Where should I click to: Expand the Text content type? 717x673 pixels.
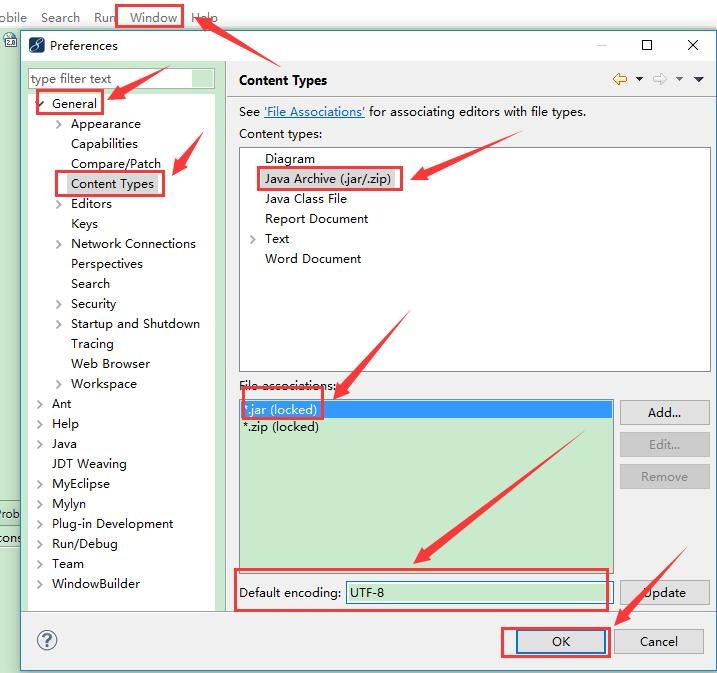point(252,239)
